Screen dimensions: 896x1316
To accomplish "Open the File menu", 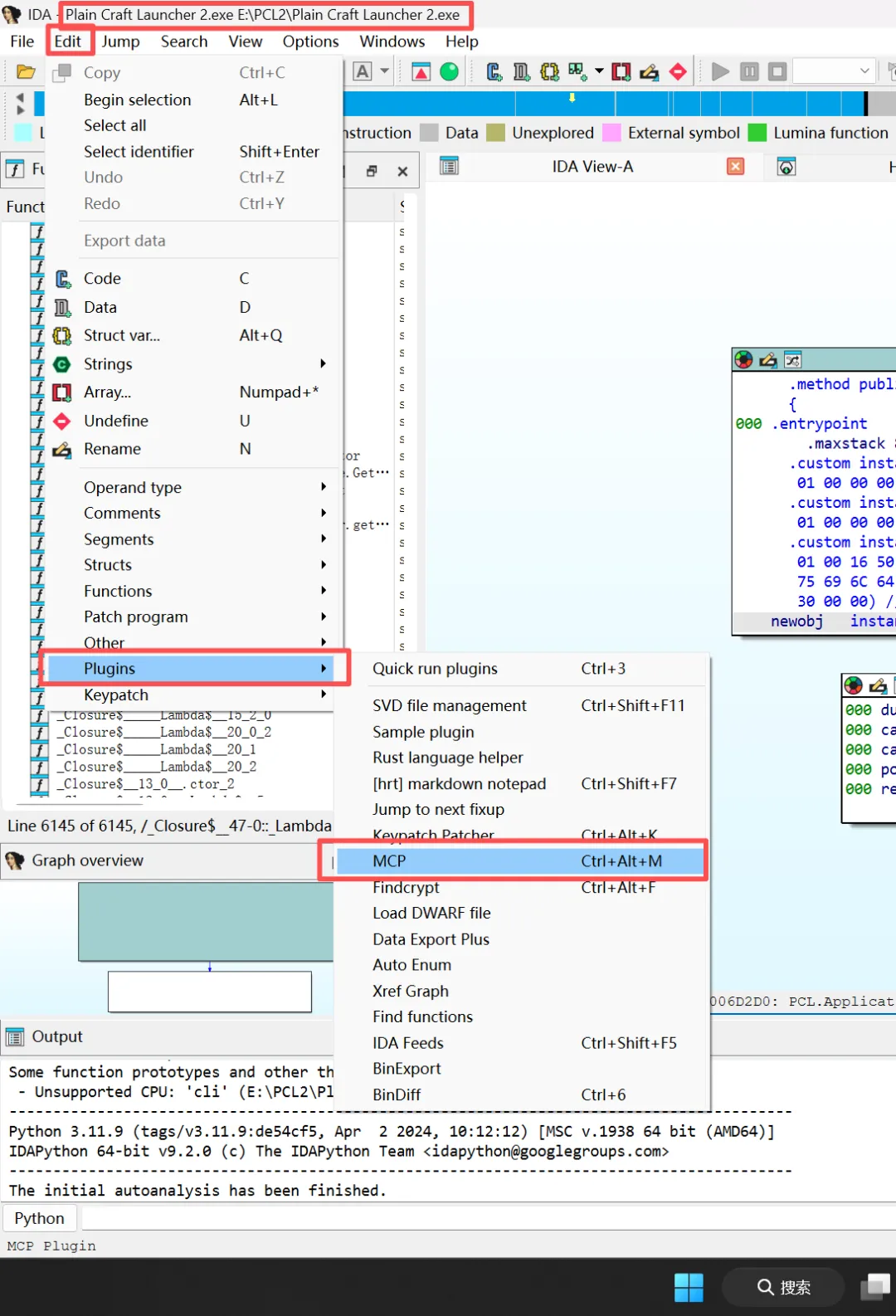I will [22, 41].
